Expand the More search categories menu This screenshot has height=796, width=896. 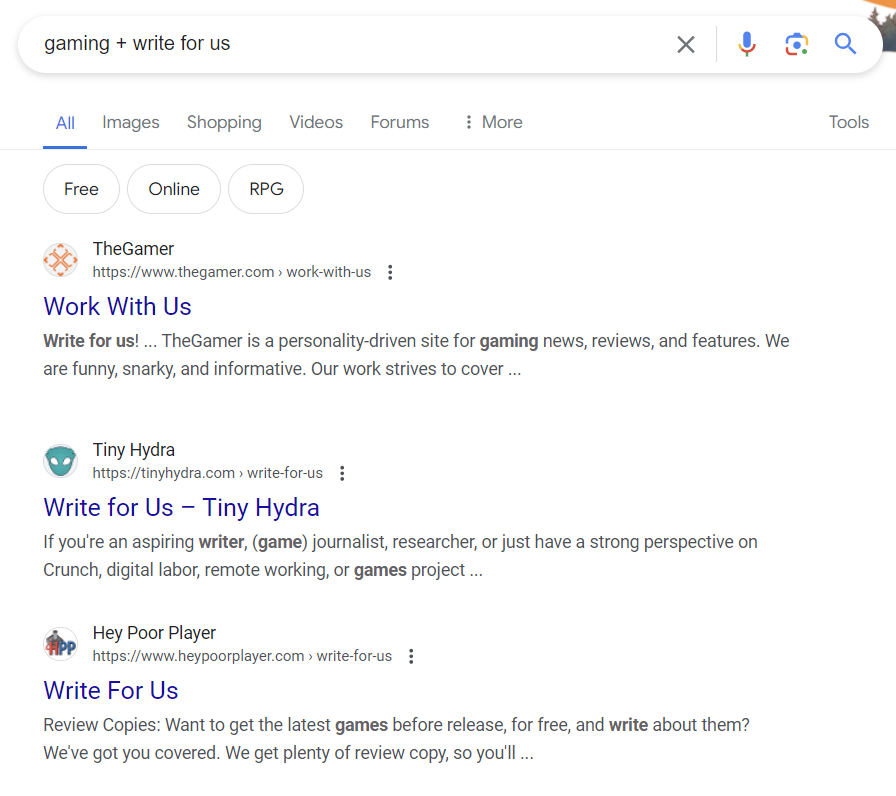(x=492, y=121)
